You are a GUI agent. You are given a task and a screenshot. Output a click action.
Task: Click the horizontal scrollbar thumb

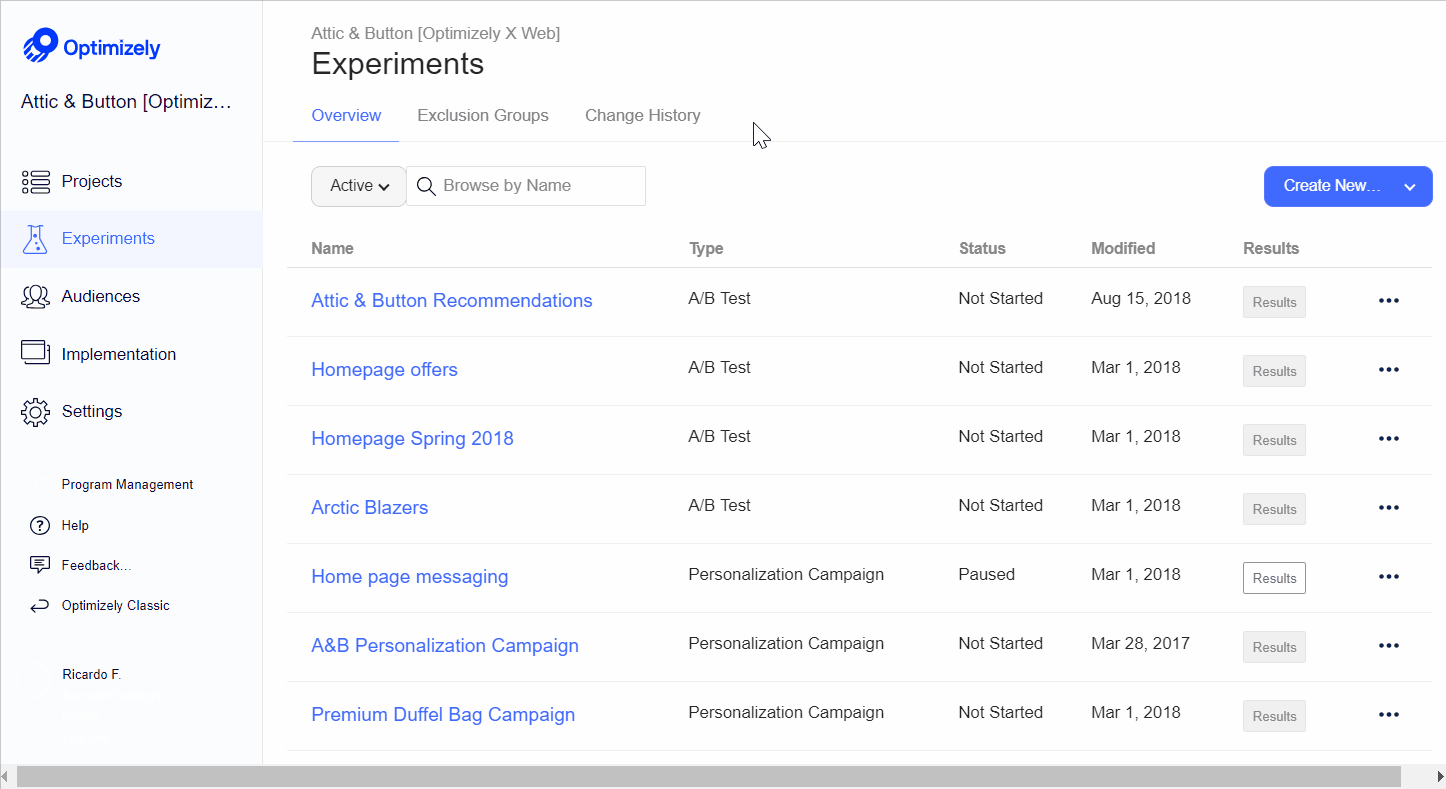click(709, 777)
